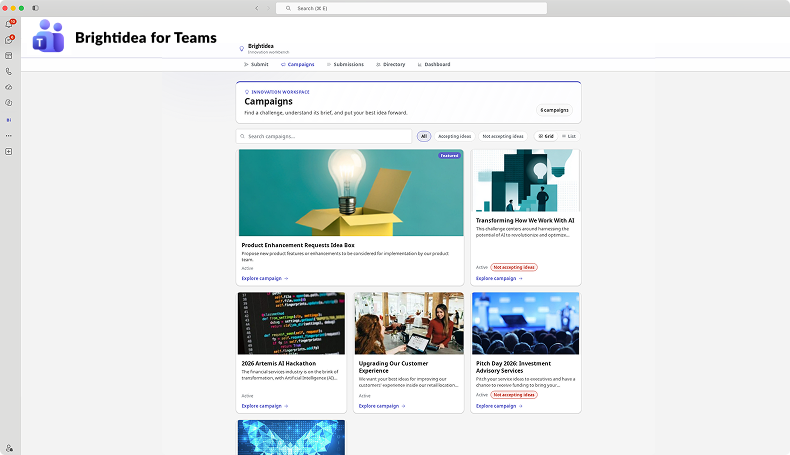
Task: Click the Teams logo beside Brightidea for Teams
Action: pos(48,36)
